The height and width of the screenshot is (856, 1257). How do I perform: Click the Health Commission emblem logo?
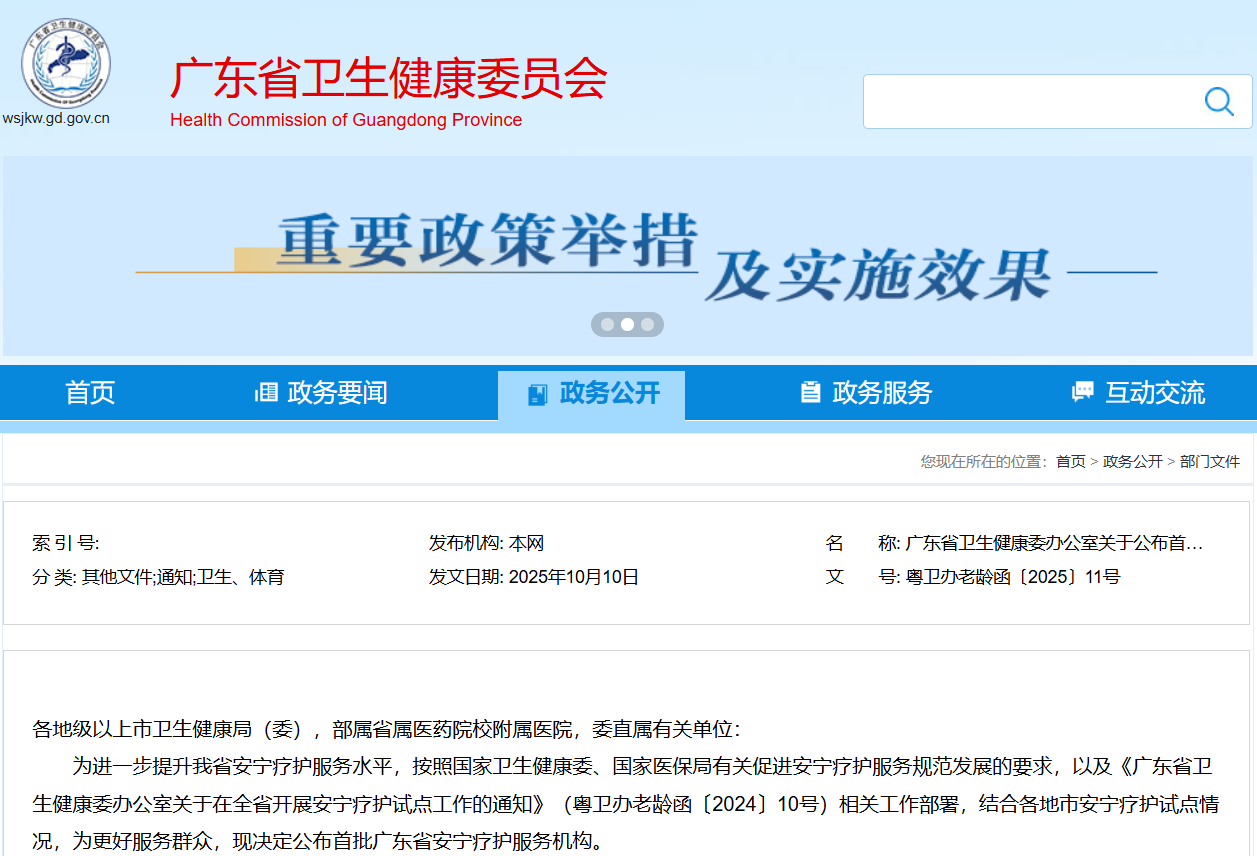point(66,63)
